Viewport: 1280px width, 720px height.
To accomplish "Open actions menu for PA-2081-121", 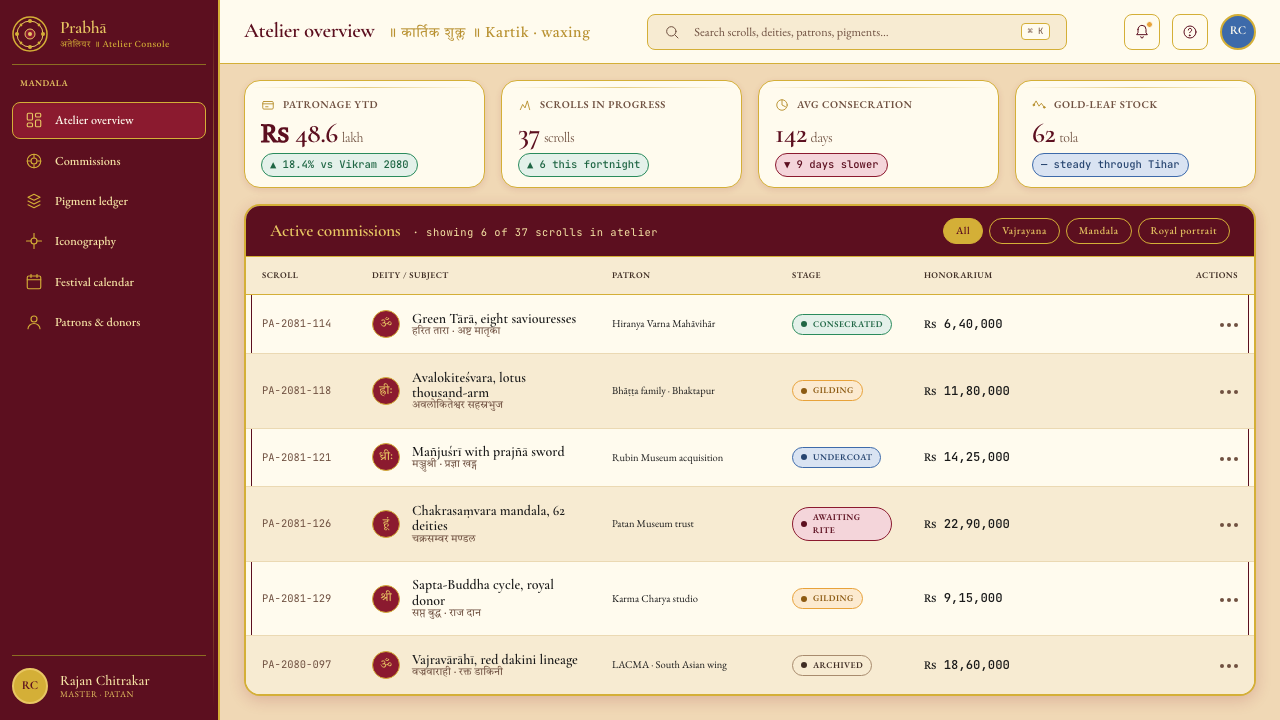I will (x=1229, y=458).
